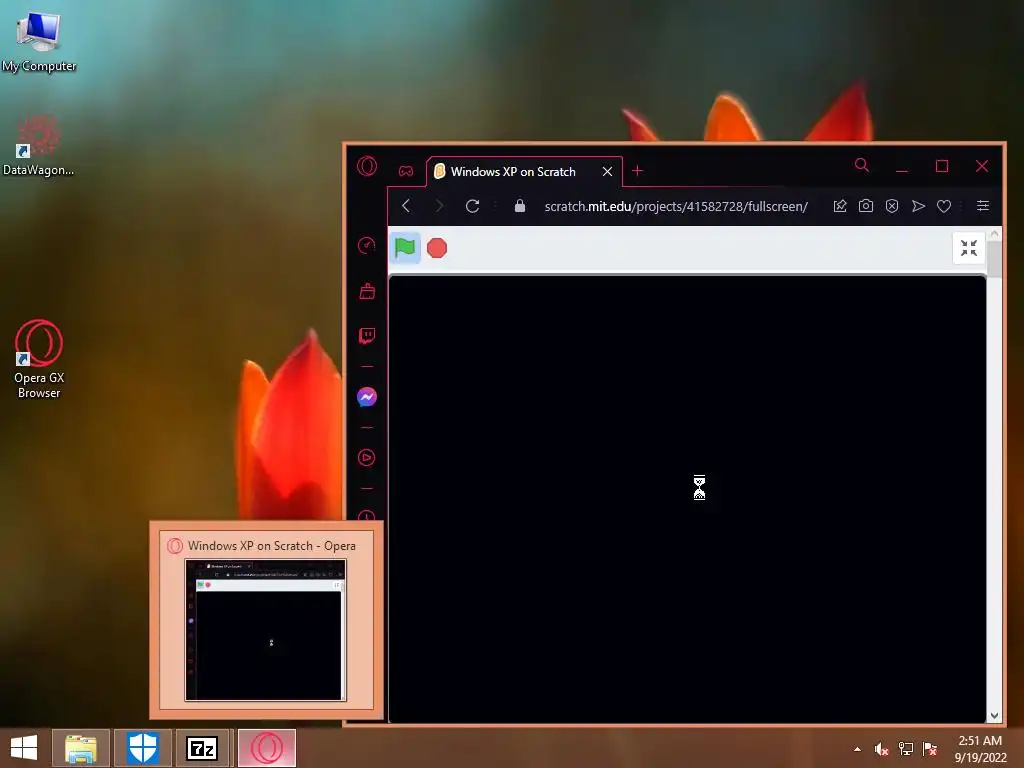Select Opera GX Browser desktop shortcut

[39, 359]
